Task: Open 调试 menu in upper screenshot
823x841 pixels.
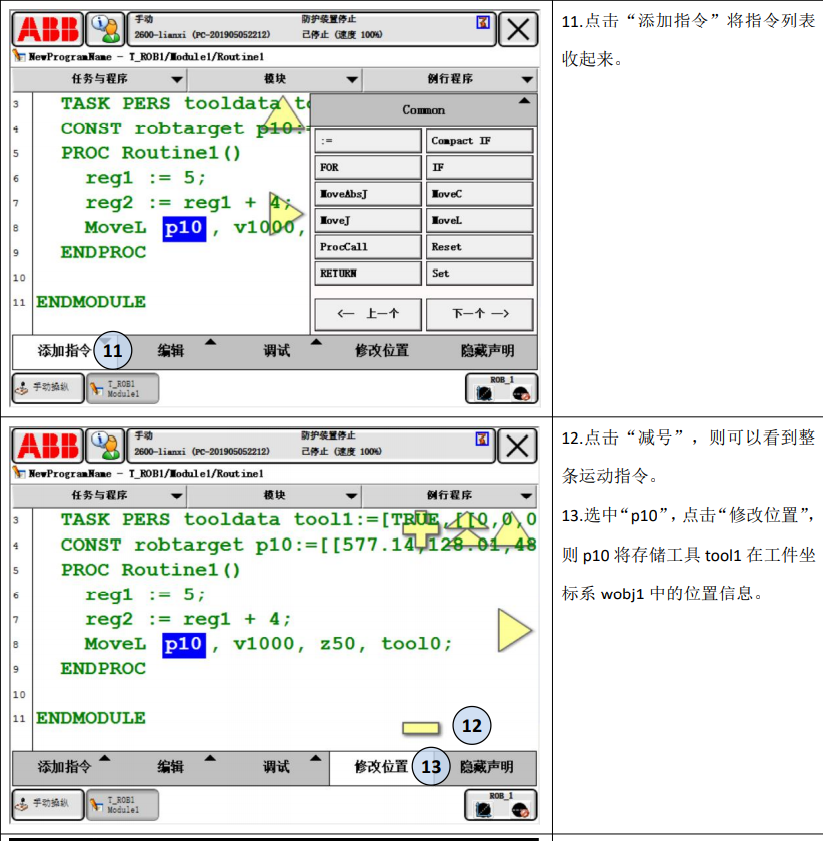Action: [x=276, y=351]
